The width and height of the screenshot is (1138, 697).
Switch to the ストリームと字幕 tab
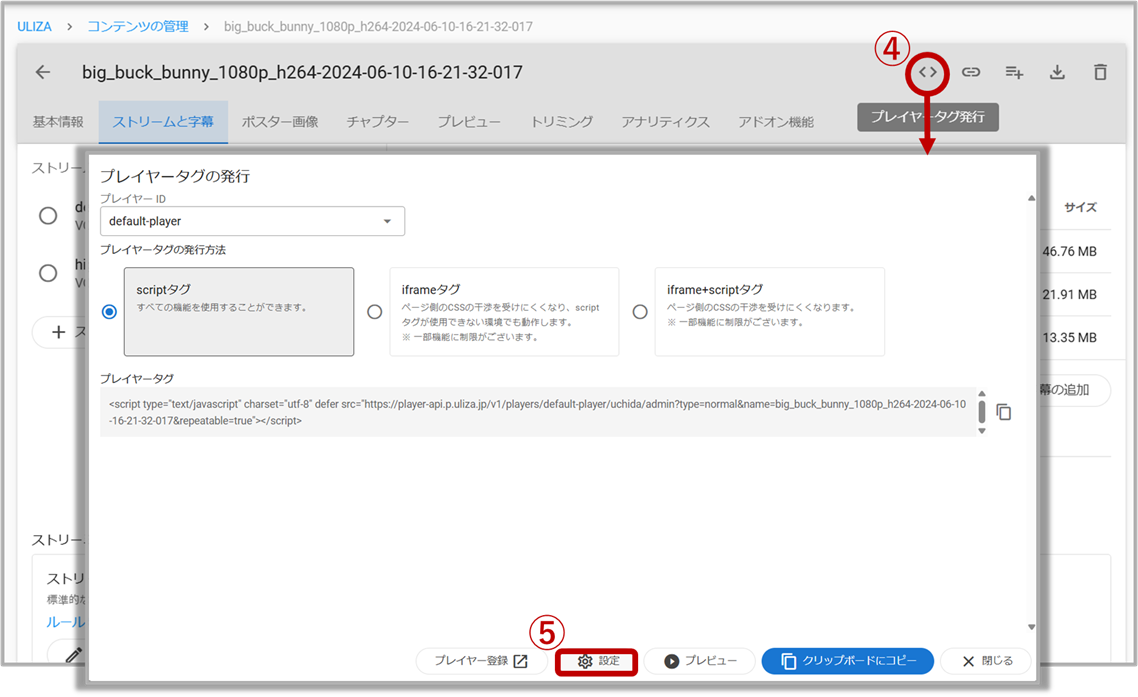click(x=163, y=122)
